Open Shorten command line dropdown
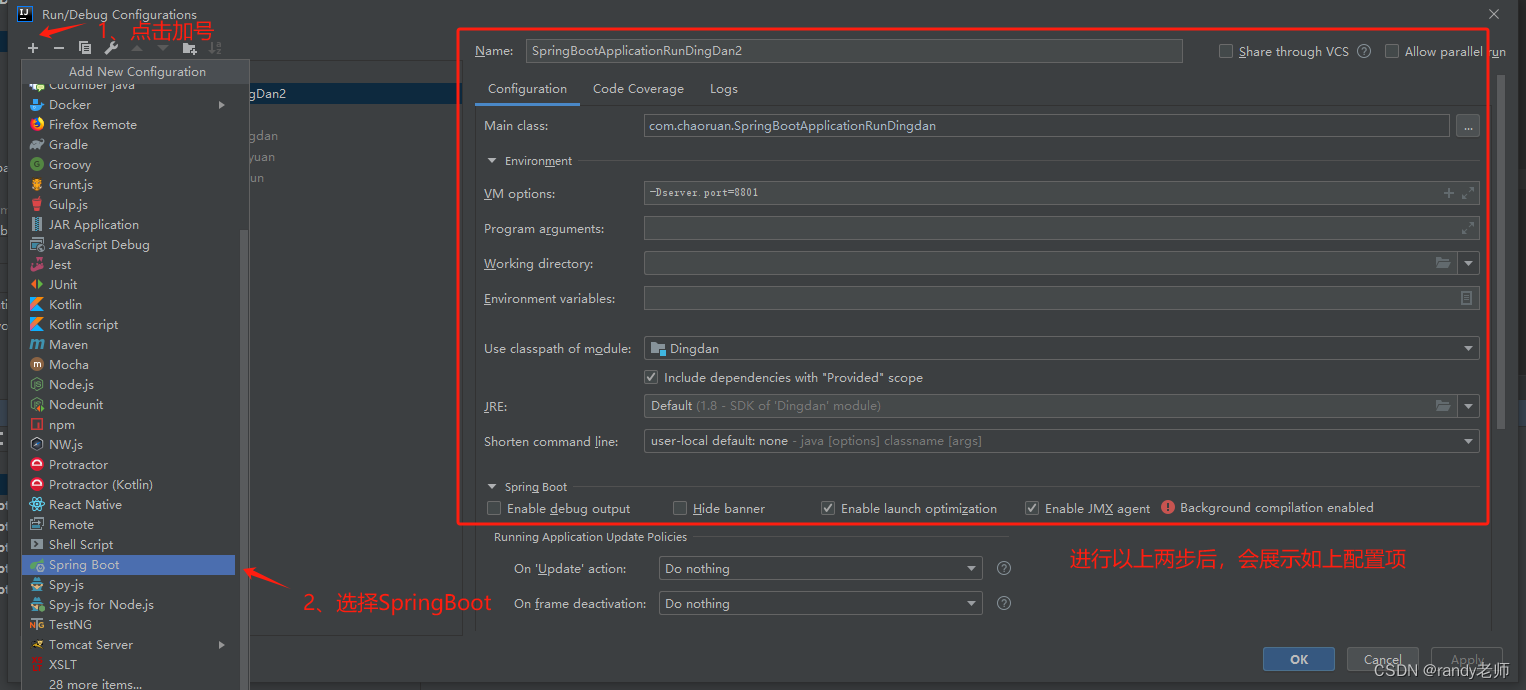Image resolution: width=1526 pixels, height=690 pixels. point(1062,441)
